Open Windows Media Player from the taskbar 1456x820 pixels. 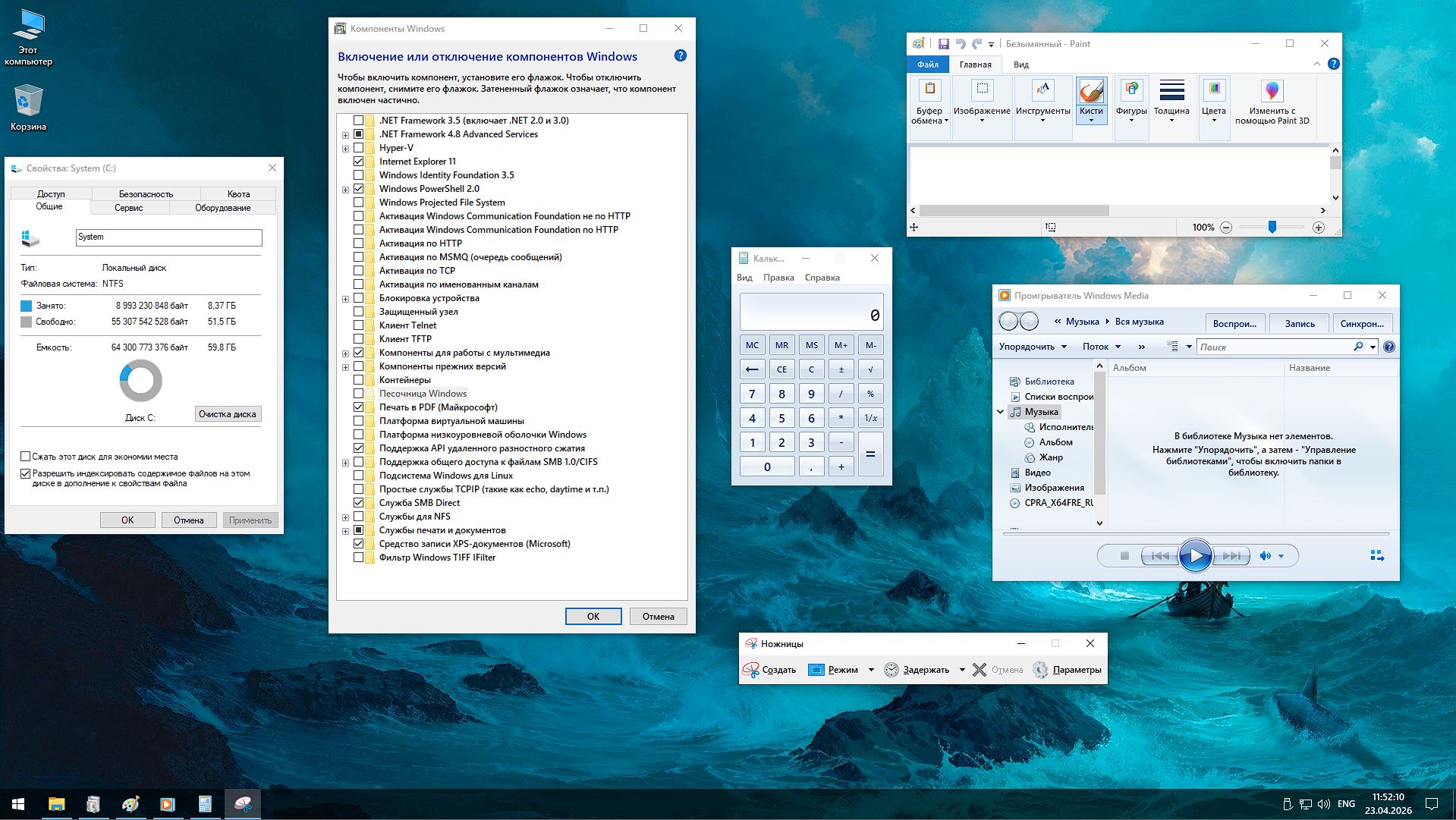(167, 803)
